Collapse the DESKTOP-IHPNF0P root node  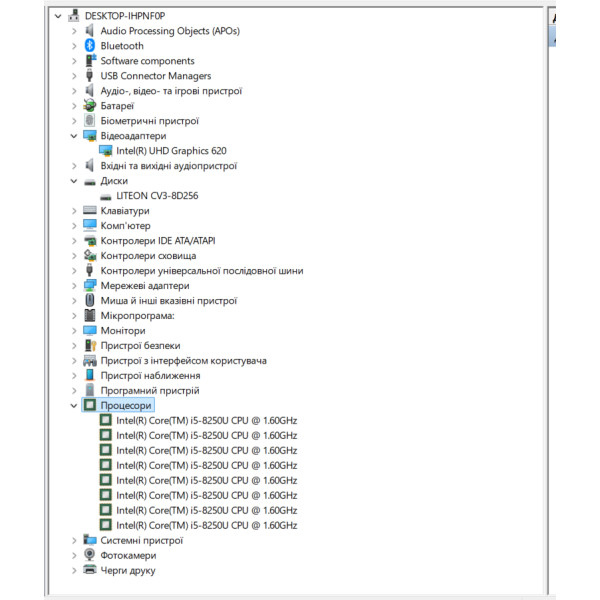pos(58,16)
